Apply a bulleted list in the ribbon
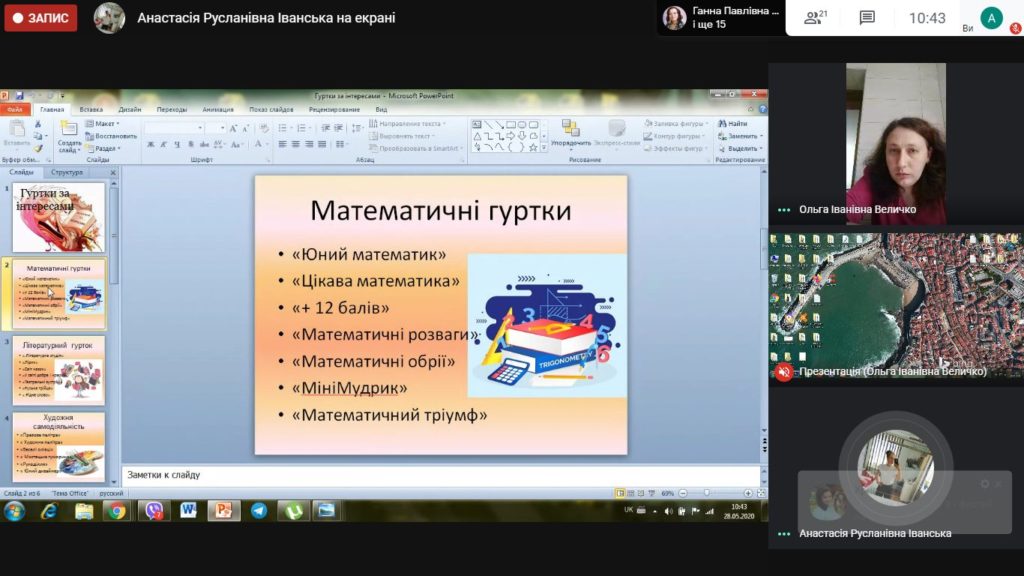Image resolution: width=1024 pixels, height=576 pixels. [283, 128]
